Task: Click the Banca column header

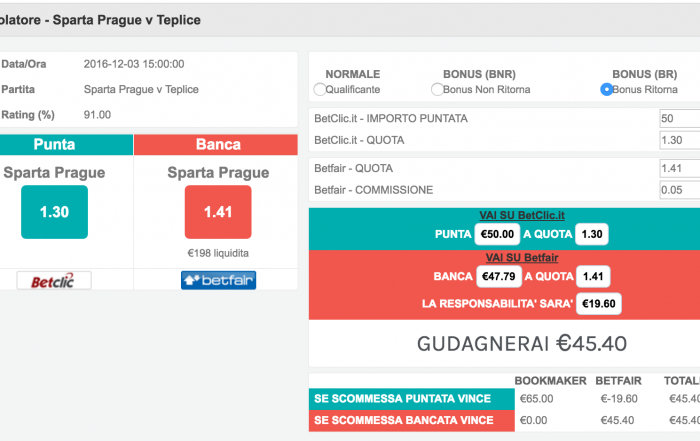Action: [x=216, y=145]
